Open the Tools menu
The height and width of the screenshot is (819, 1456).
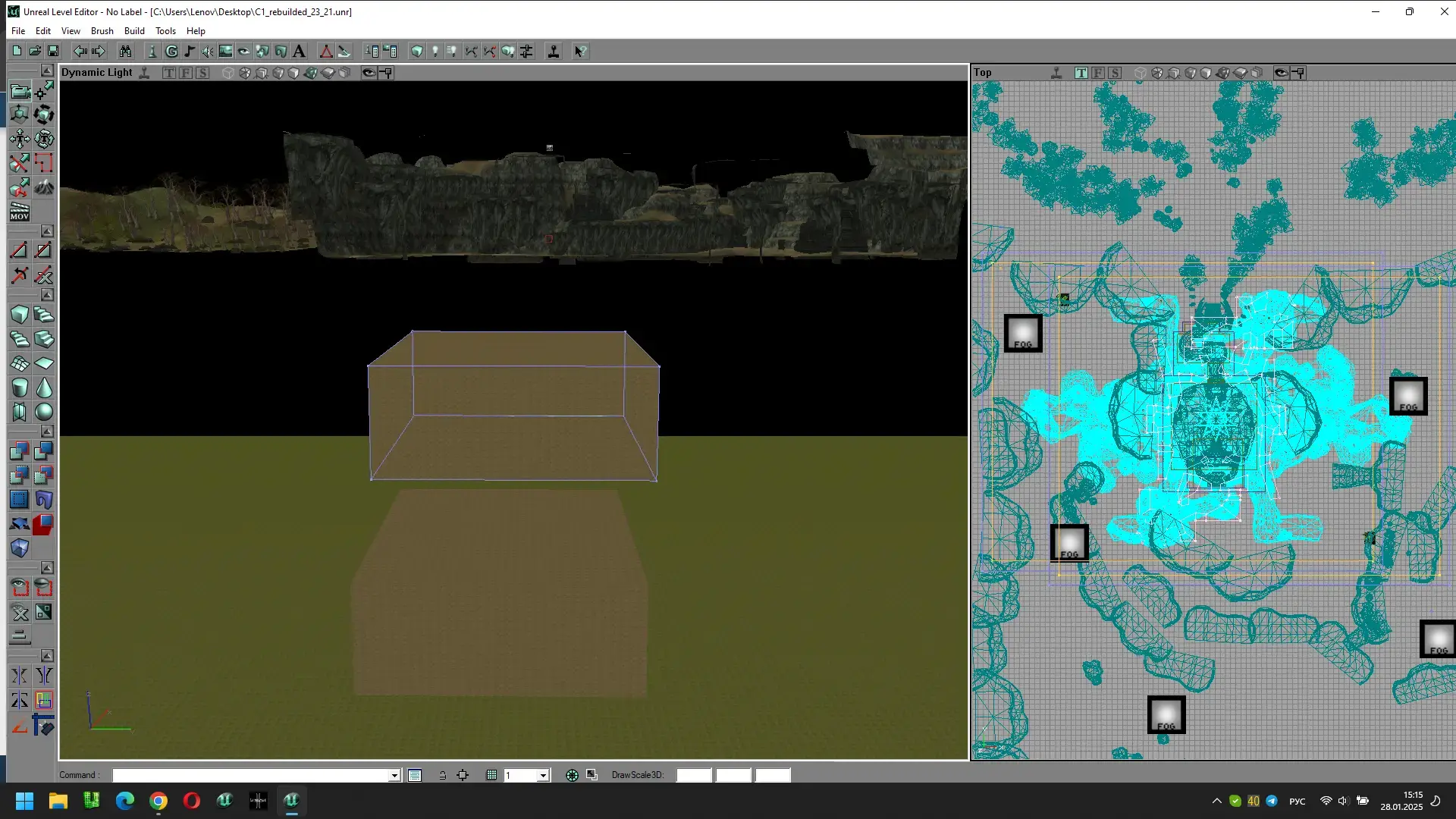[x=165, y=31]
